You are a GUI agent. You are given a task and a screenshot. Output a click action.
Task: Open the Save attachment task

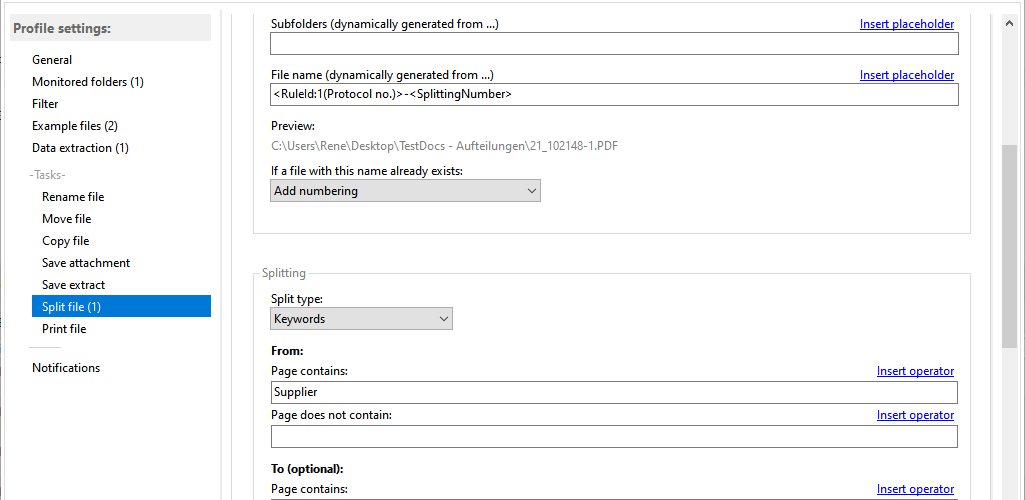[x=86, y=263]
